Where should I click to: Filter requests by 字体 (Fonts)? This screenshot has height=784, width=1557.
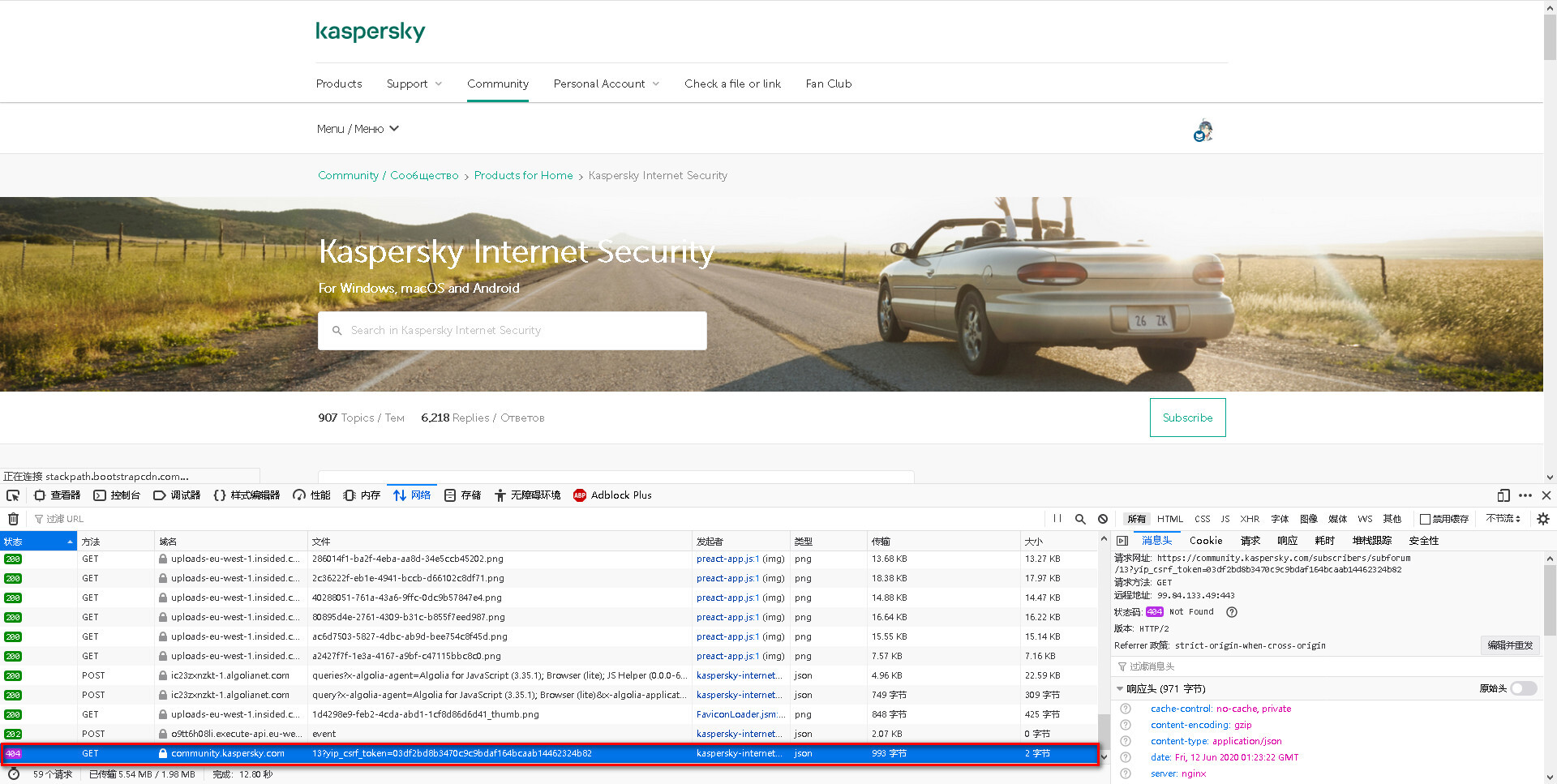point(1280,519)
